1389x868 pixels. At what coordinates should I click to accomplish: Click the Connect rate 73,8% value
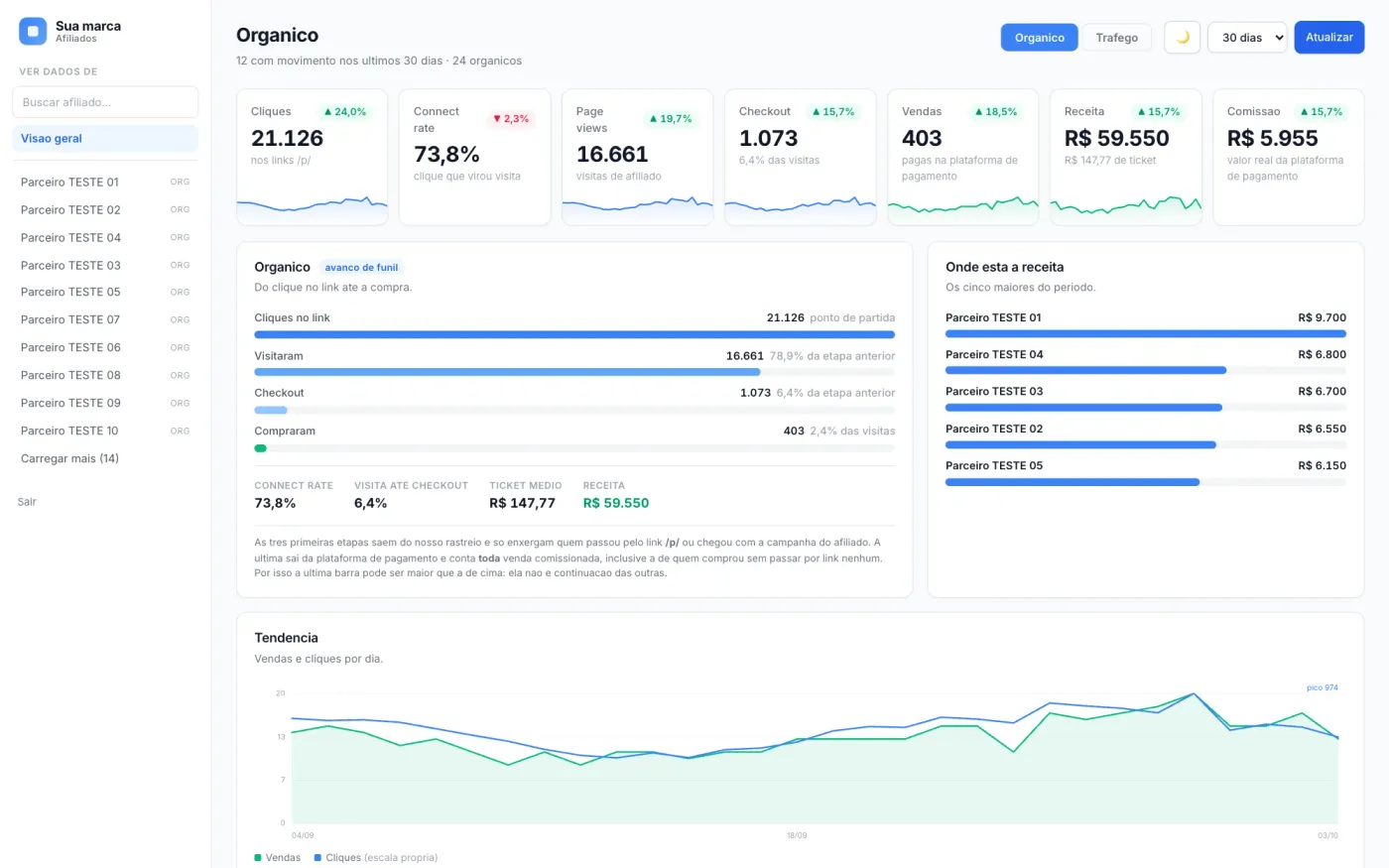click(x=446, y=155)
